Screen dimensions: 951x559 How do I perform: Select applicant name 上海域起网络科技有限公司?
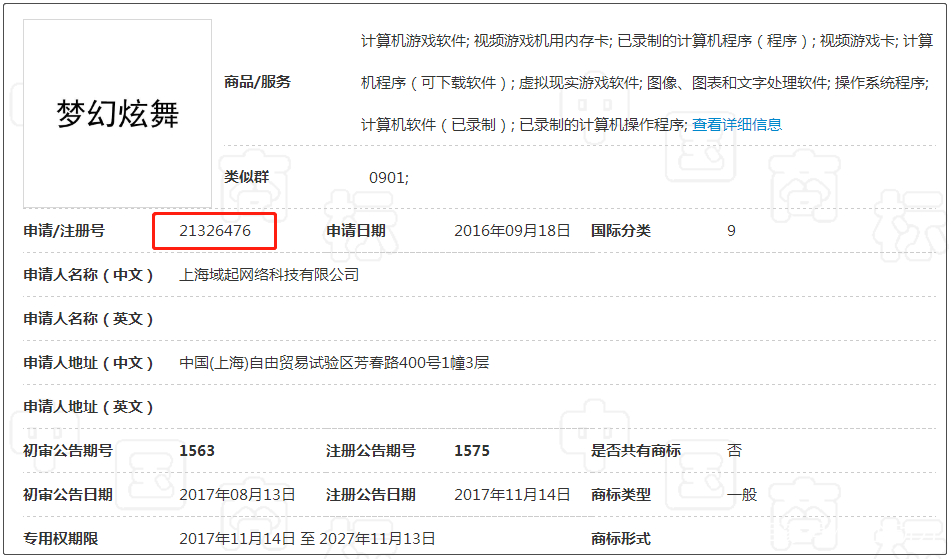pyautogui.click(x=269, y=275)
